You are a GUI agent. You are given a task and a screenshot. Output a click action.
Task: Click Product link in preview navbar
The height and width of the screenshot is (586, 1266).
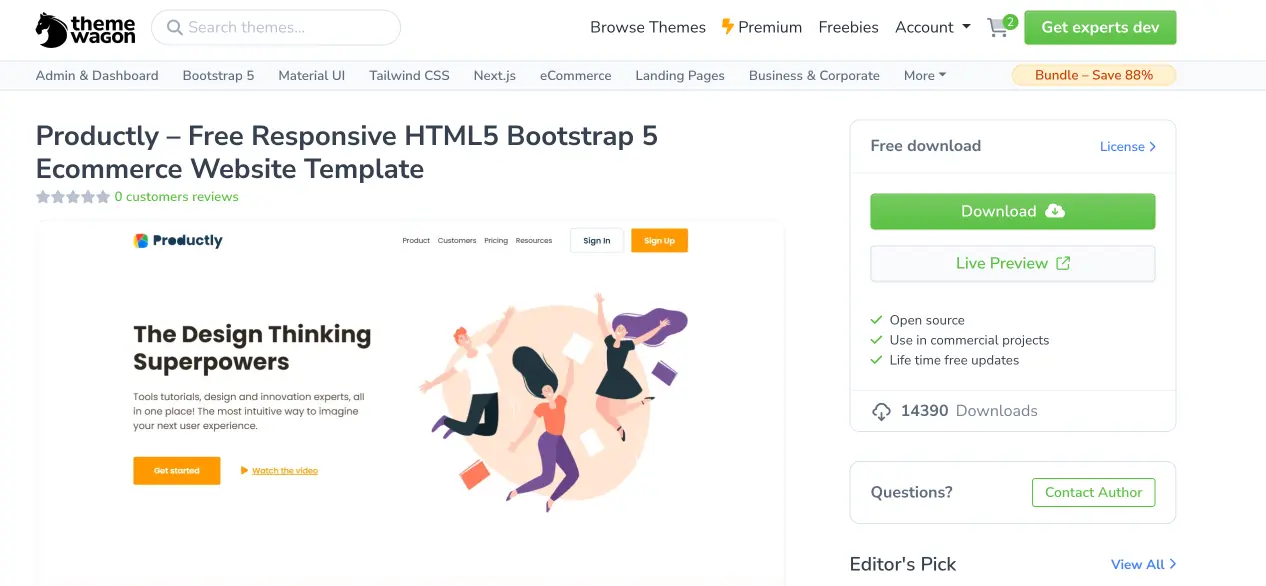pyautogui.click(x=416, y=240)
